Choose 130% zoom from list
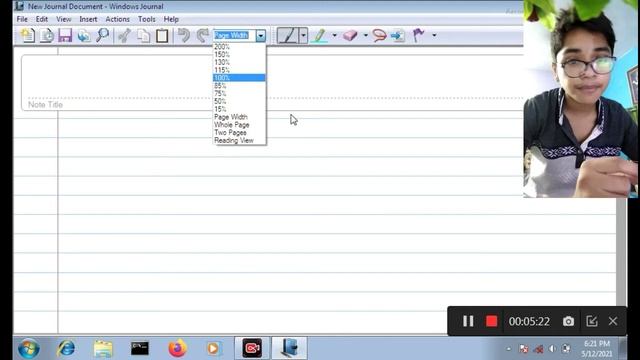 point(239,62)
